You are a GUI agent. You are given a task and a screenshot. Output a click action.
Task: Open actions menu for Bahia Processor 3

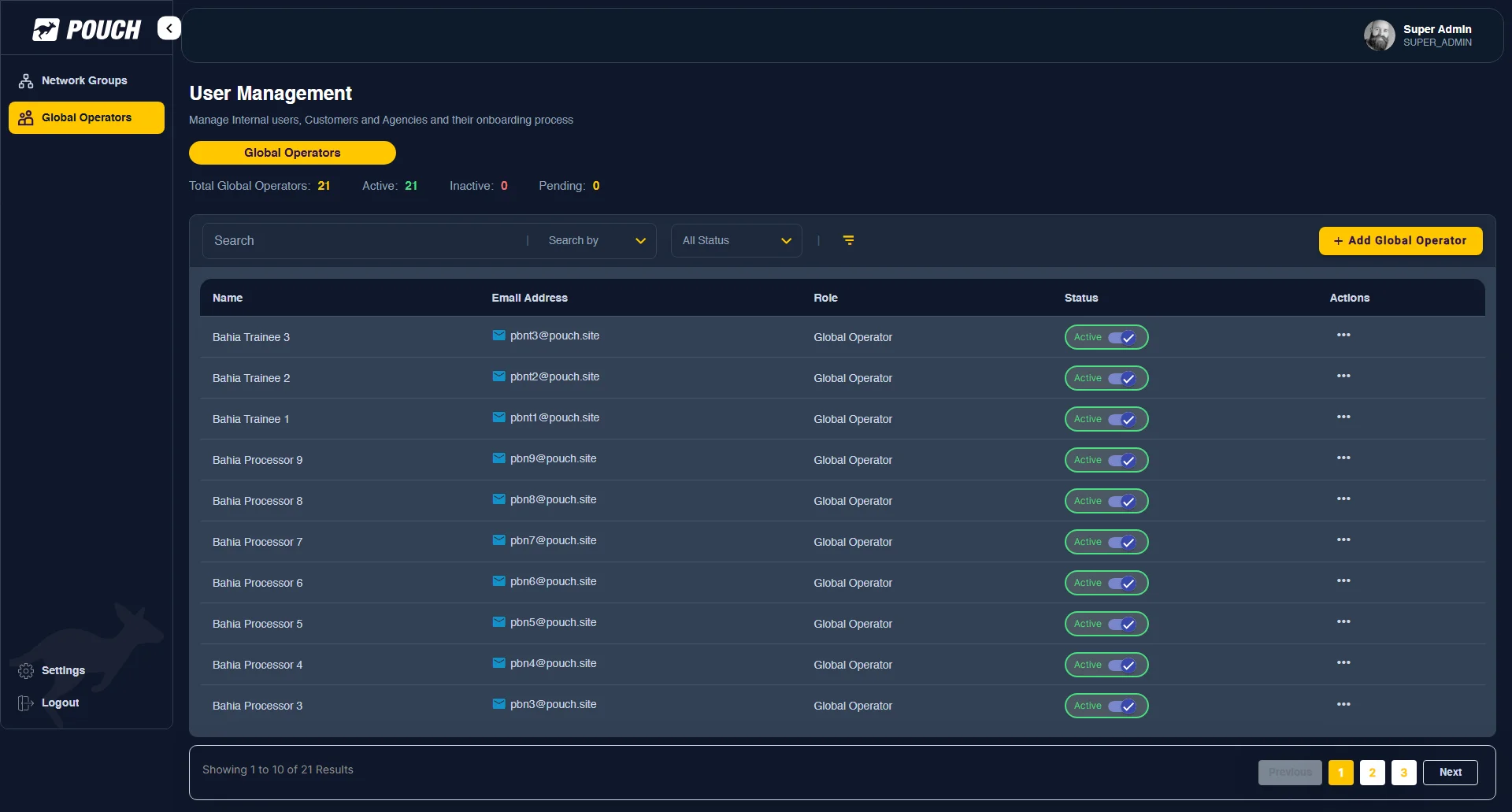[x=1343, y=705]
